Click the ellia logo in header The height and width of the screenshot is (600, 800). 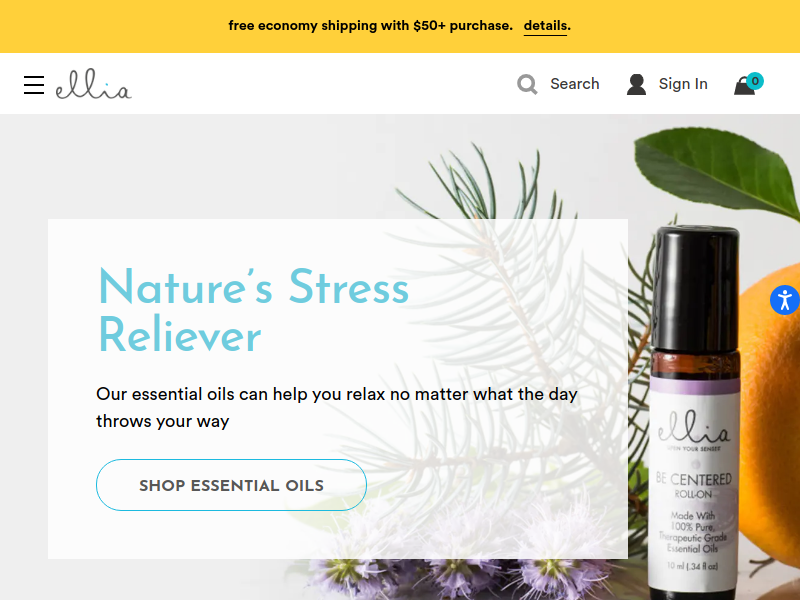94,84
